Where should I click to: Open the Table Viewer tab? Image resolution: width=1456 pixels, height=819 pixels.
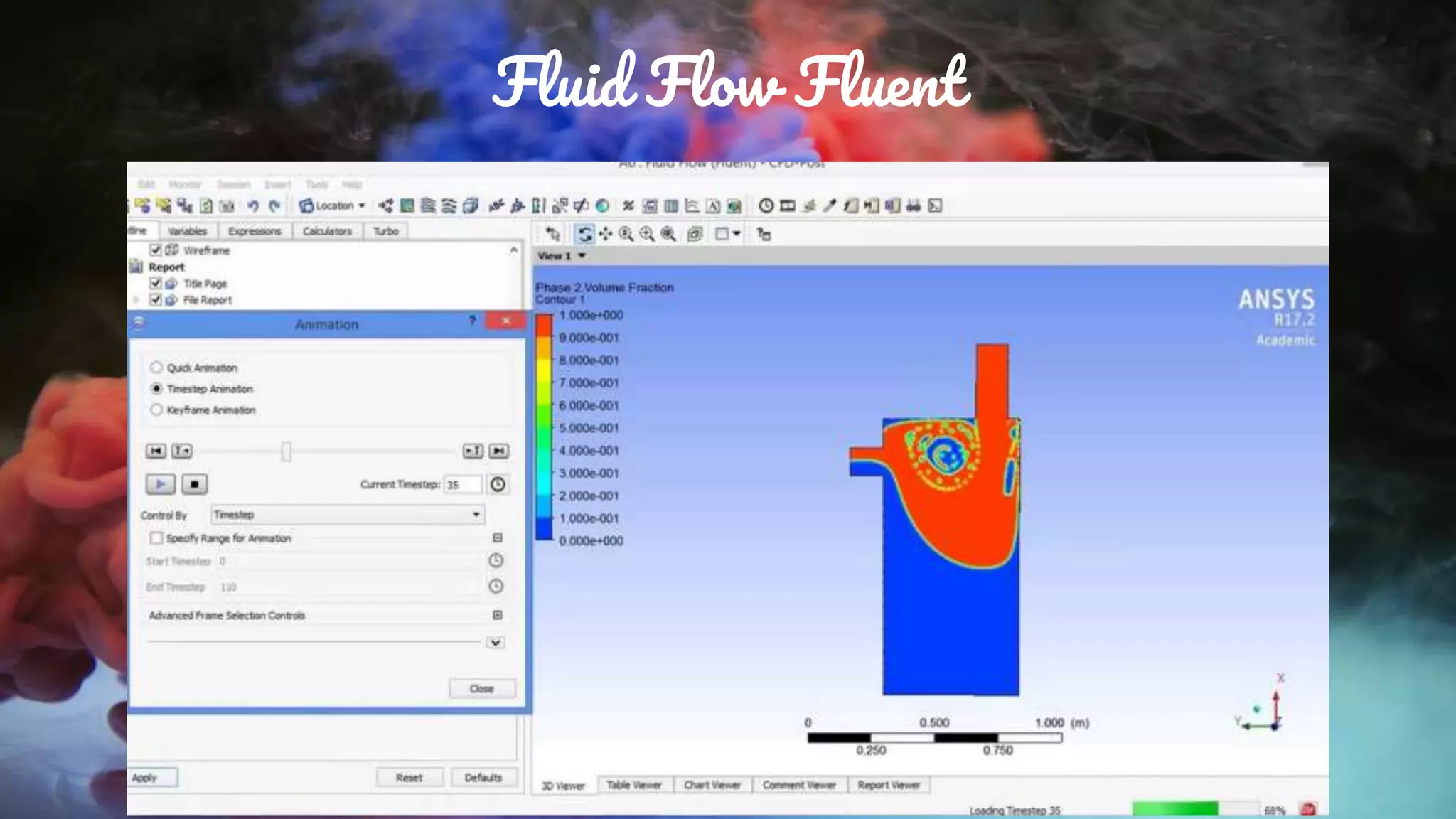click(634, 785)
